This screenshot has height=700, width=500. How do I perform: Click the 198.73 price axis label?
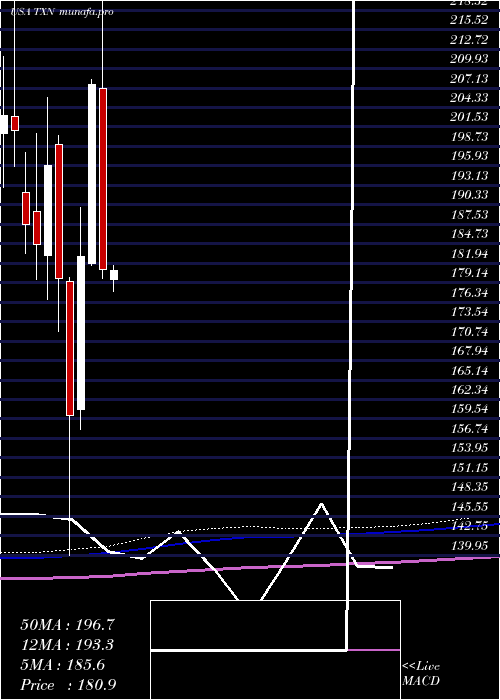[x=469, y=137]
